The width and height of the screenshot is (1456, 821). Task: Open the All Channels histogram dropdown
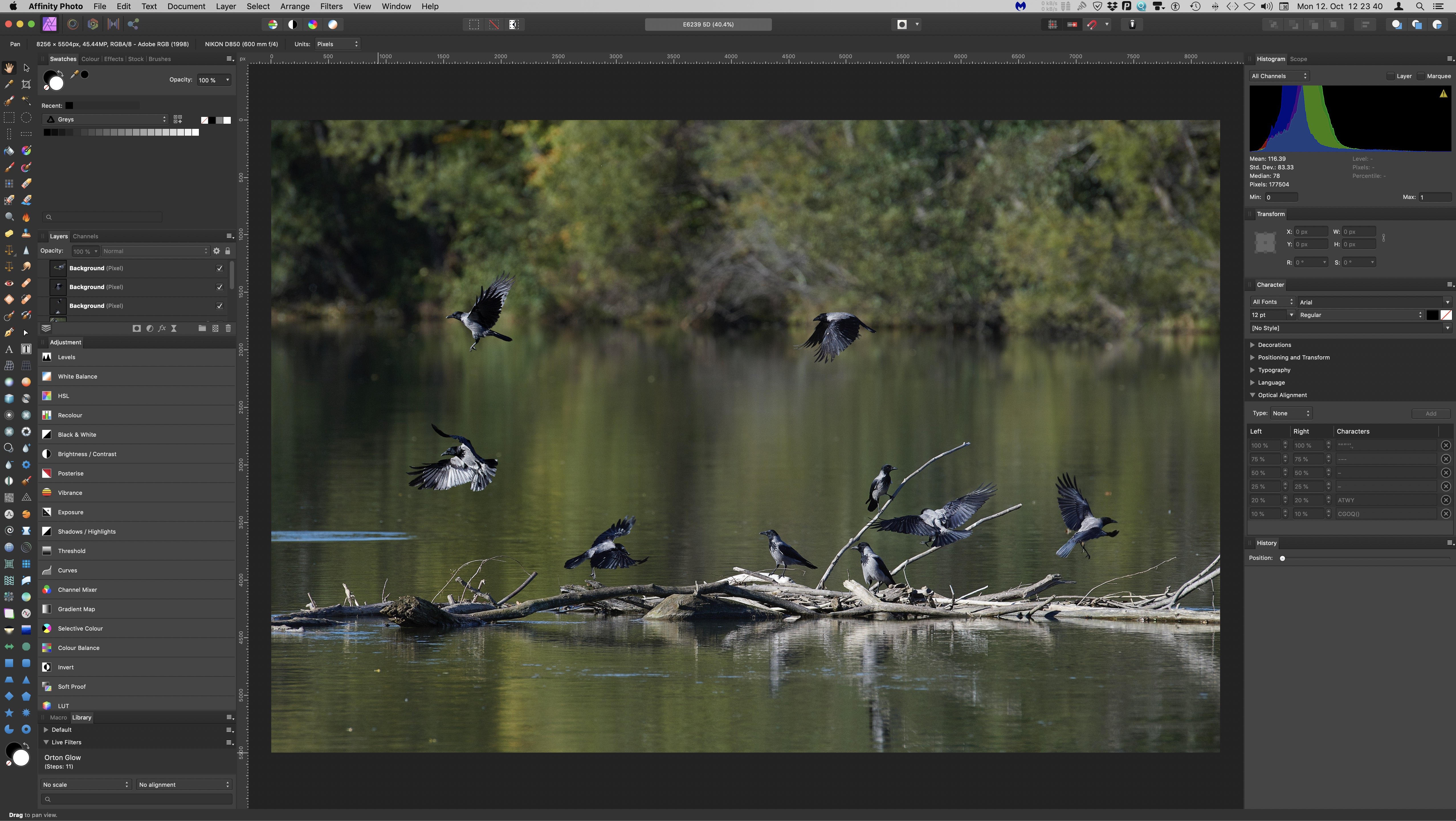[1279, 76]
